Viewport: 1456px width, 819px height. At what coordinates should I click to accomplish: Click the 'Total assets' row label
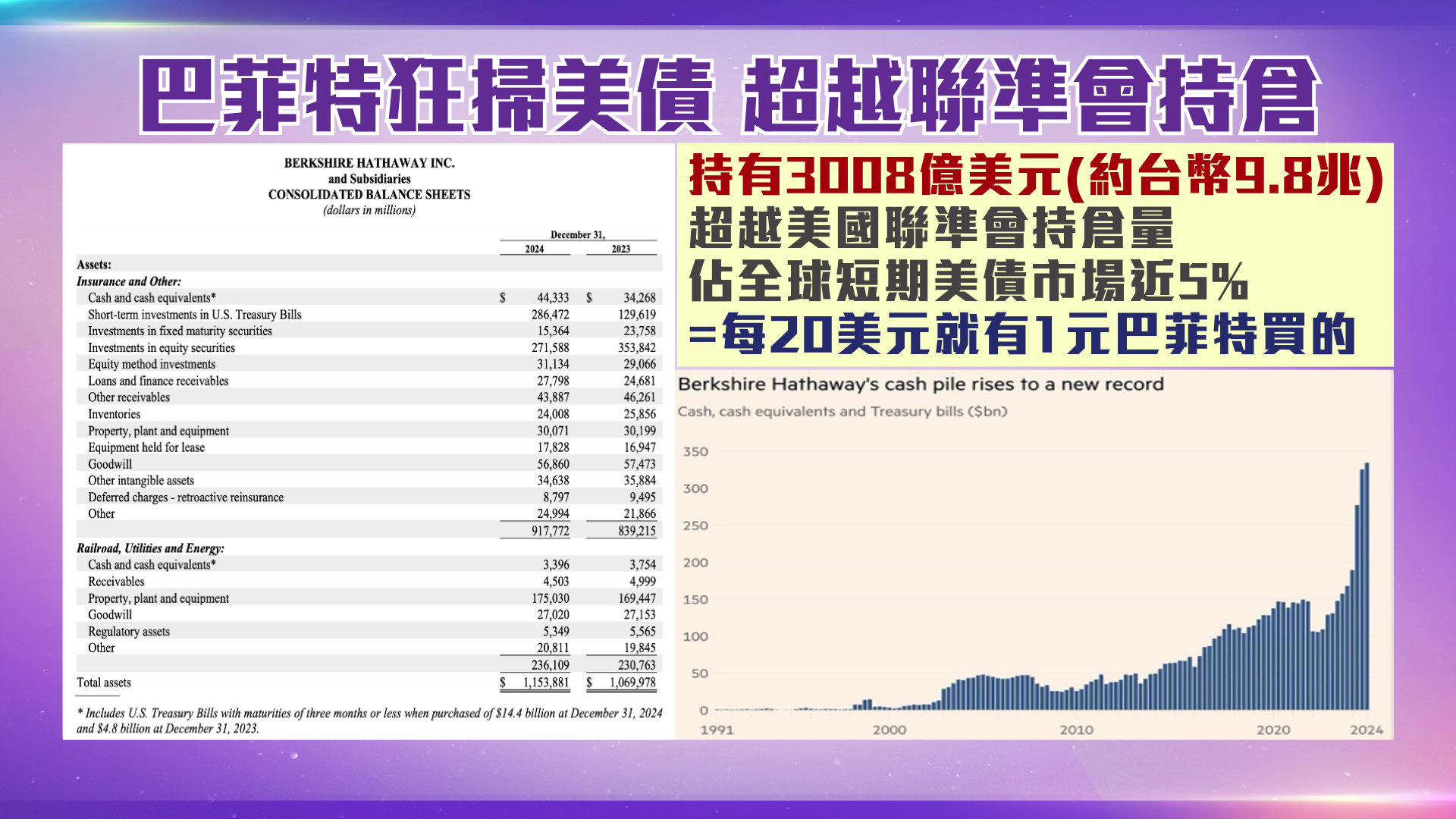tap(104, 682)
